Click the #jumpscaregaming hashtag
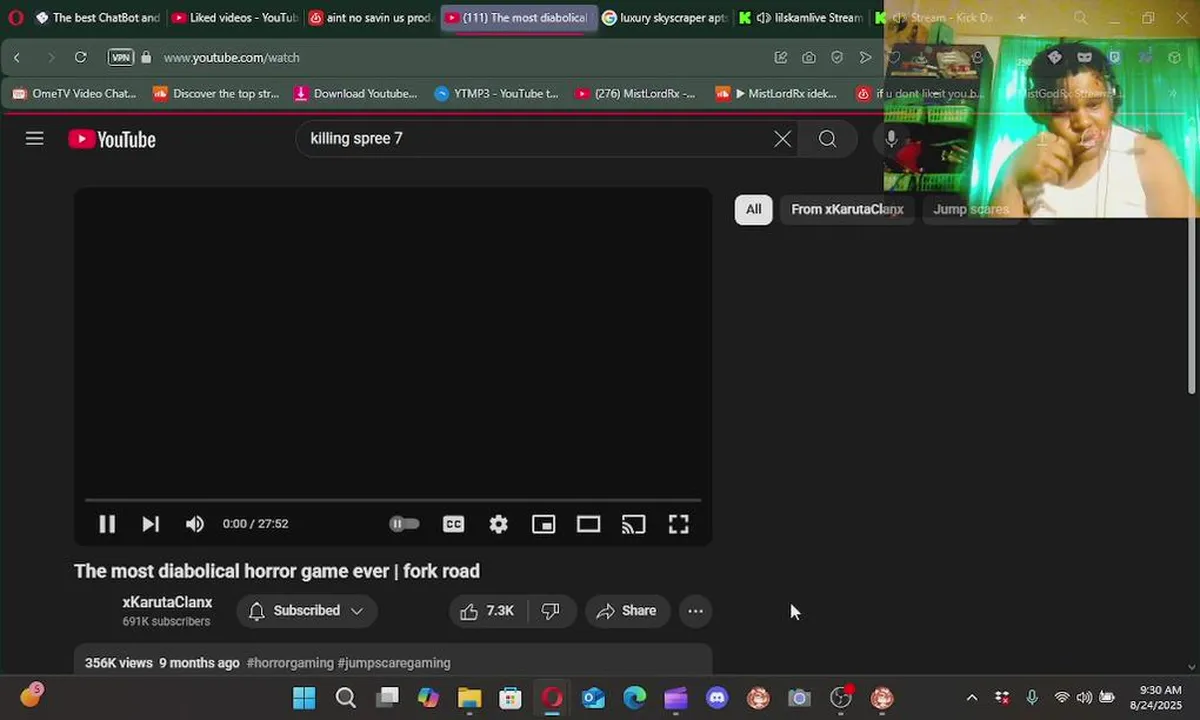 394,663
